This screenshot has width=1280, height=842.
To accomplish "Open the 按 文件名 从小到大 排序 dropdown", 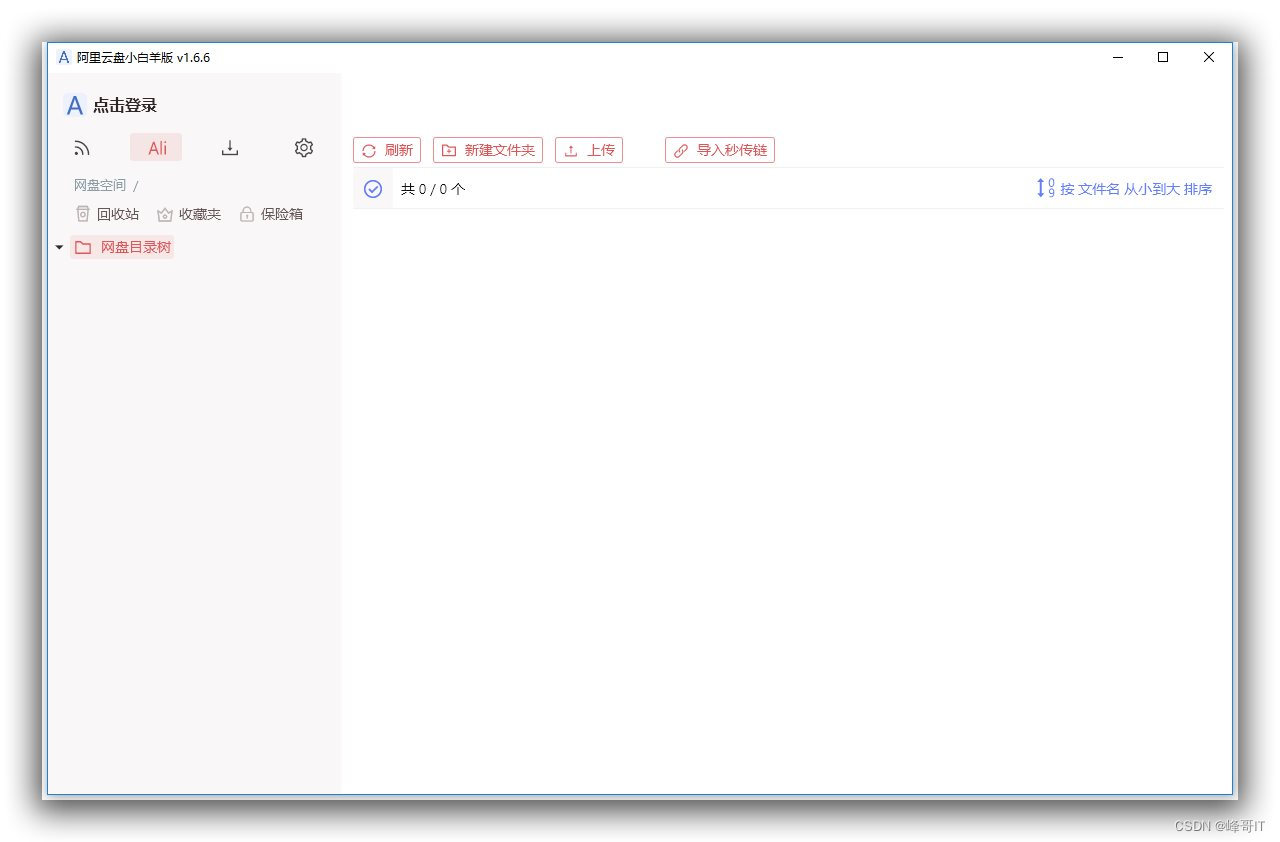I will pos(1124,188).
